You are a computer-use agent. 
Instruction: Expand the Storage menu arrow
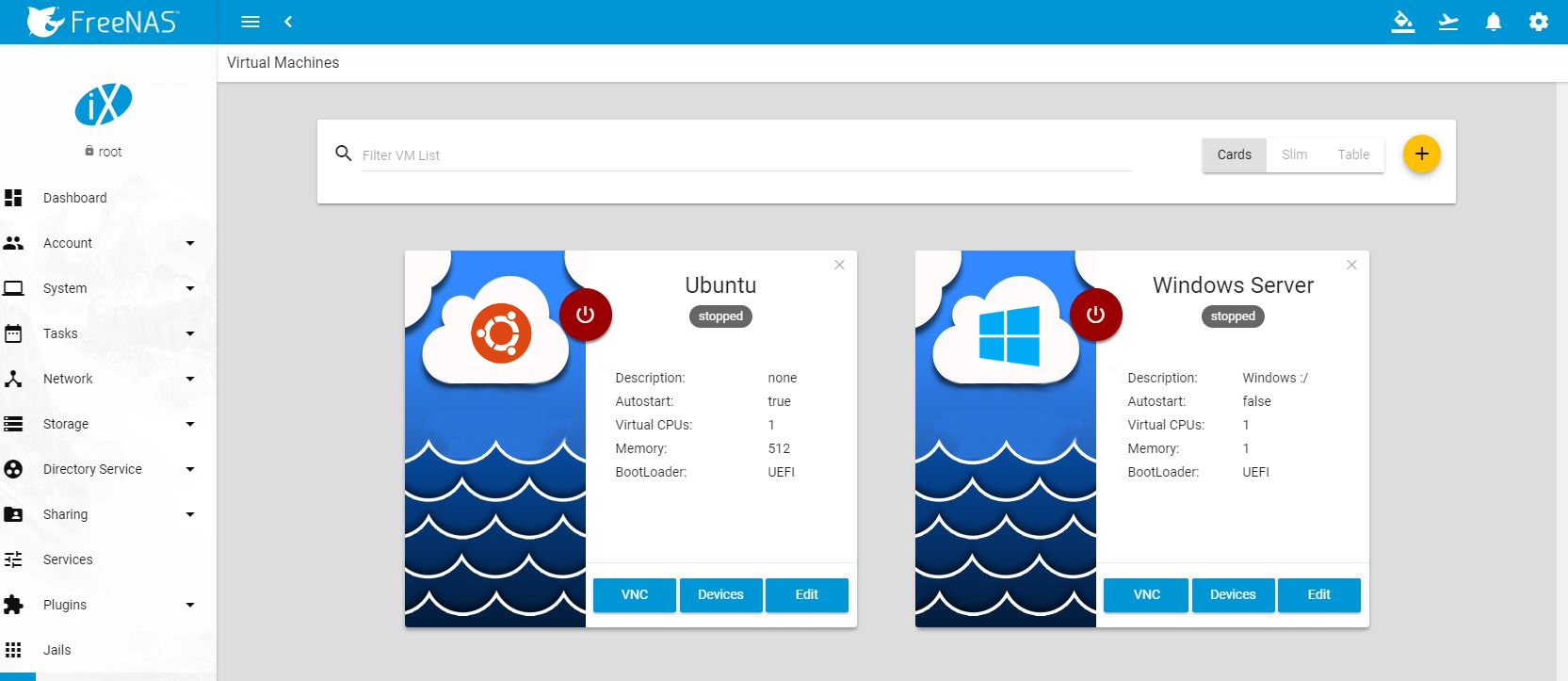pos(190,424)
